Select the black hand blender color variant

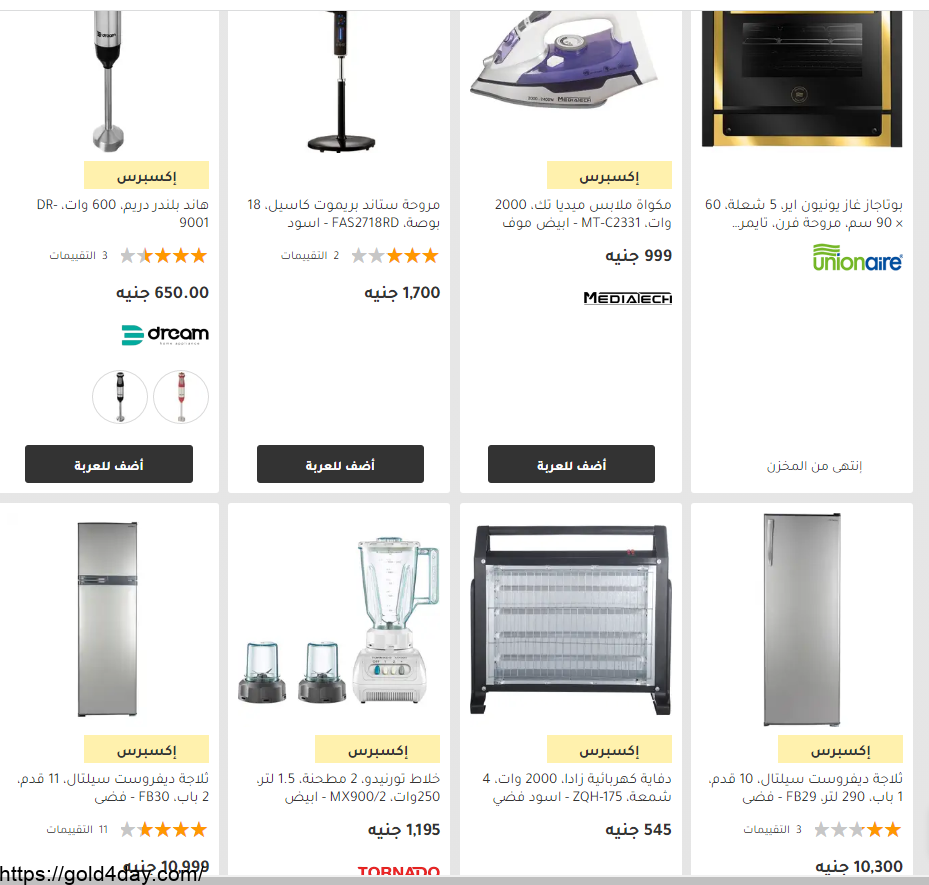click(x=120, y=396)
